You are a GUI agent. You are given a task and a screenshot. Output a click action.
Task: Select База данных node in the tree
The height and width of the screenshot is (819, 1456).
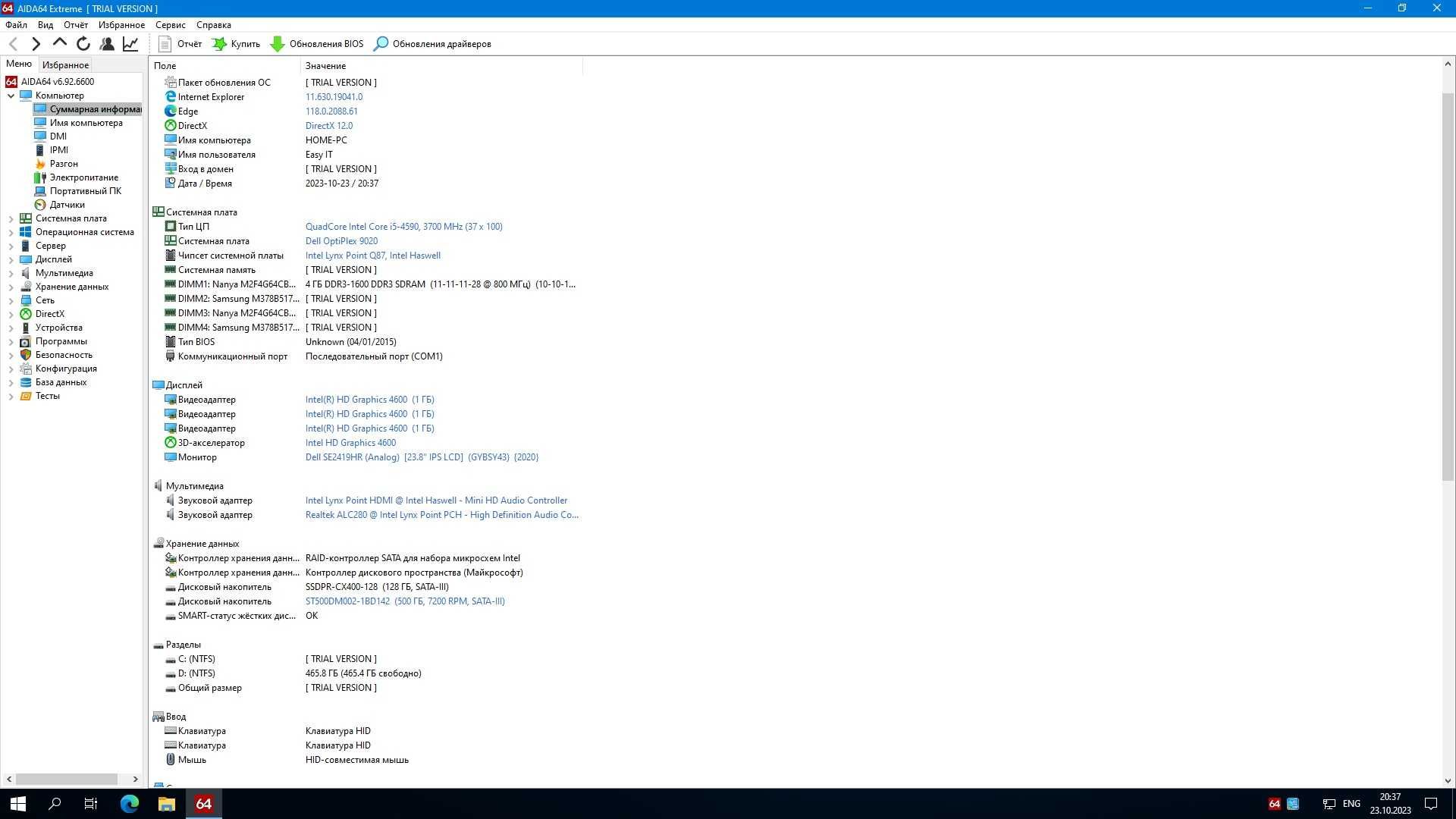point(61,382)
